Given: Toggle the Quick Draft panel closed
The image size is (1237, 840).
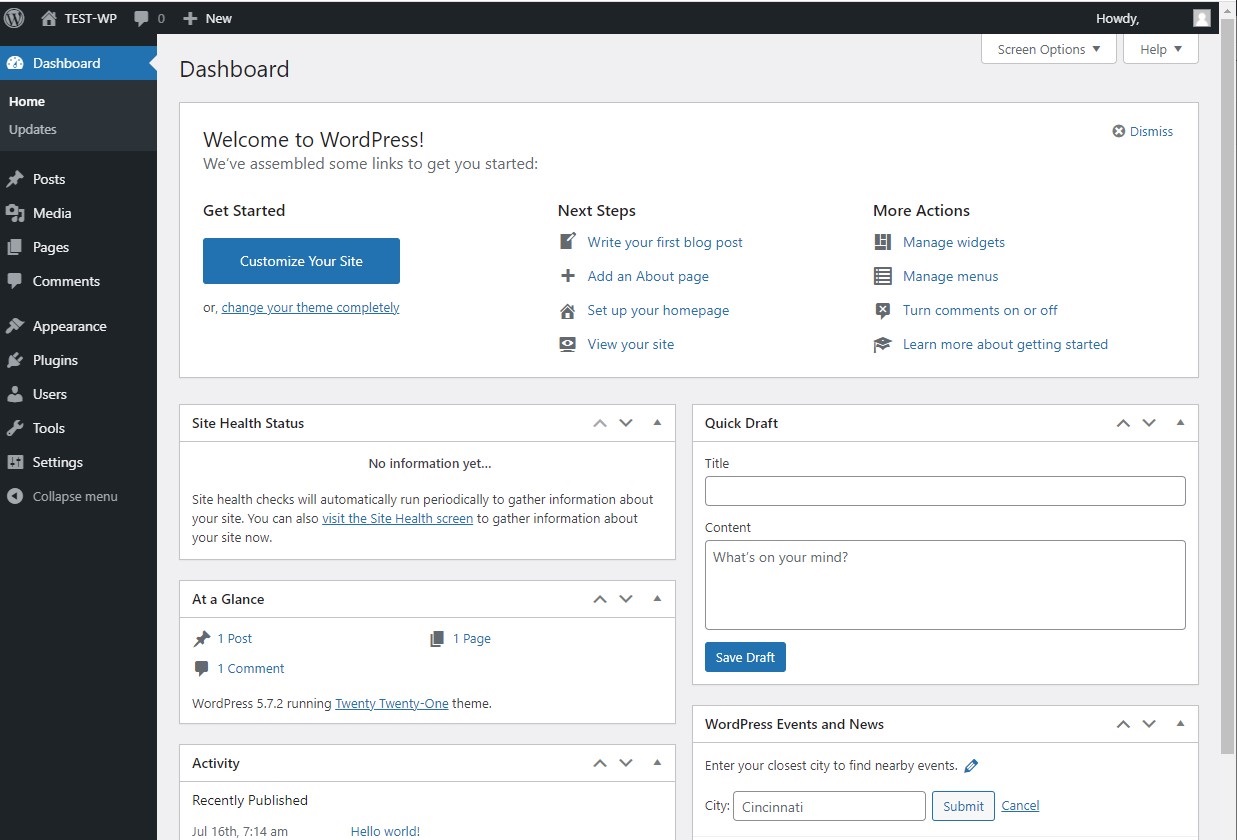Looking at the screenshot, I should tap(1180, 423).
